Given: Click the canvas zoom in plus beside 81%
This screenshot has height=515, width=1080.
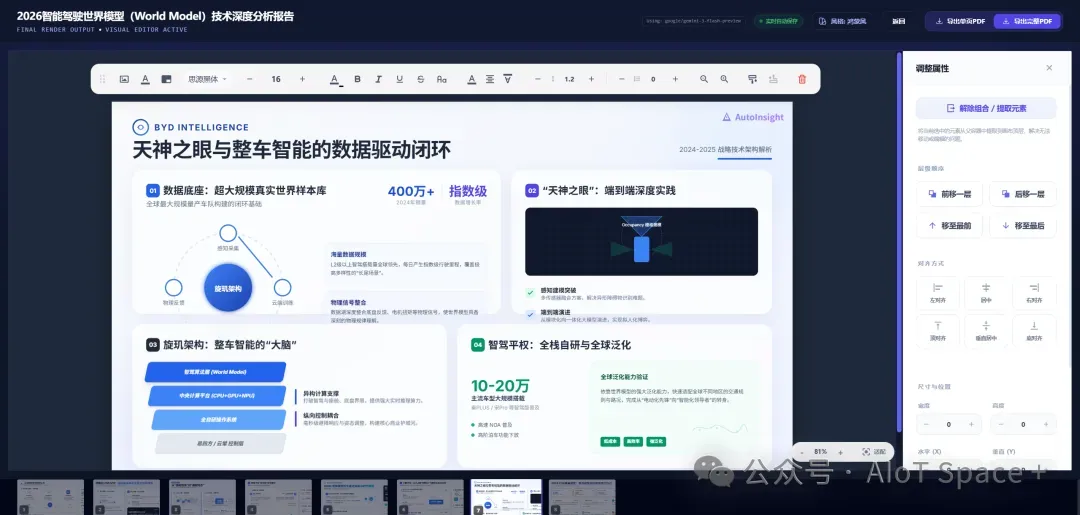Looking at the screenshot, I should click(840, 452).
